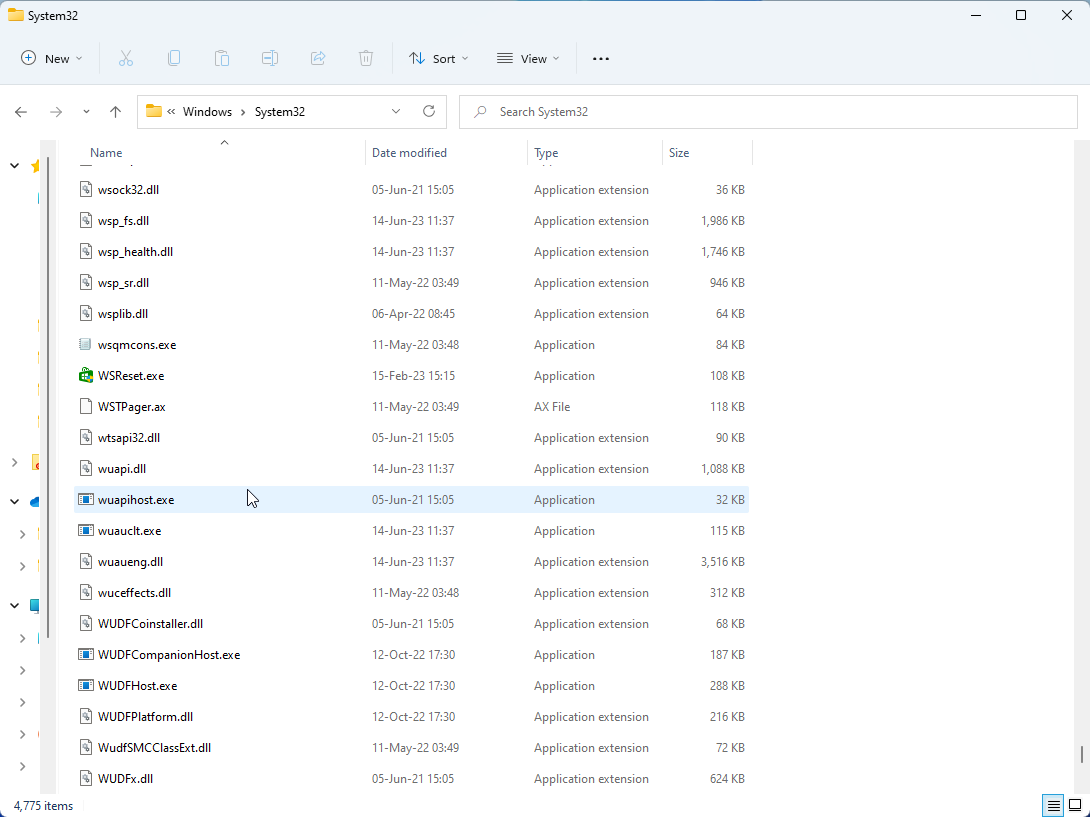
Task: Select the wsplib.dll file
Action: [412, 314]
